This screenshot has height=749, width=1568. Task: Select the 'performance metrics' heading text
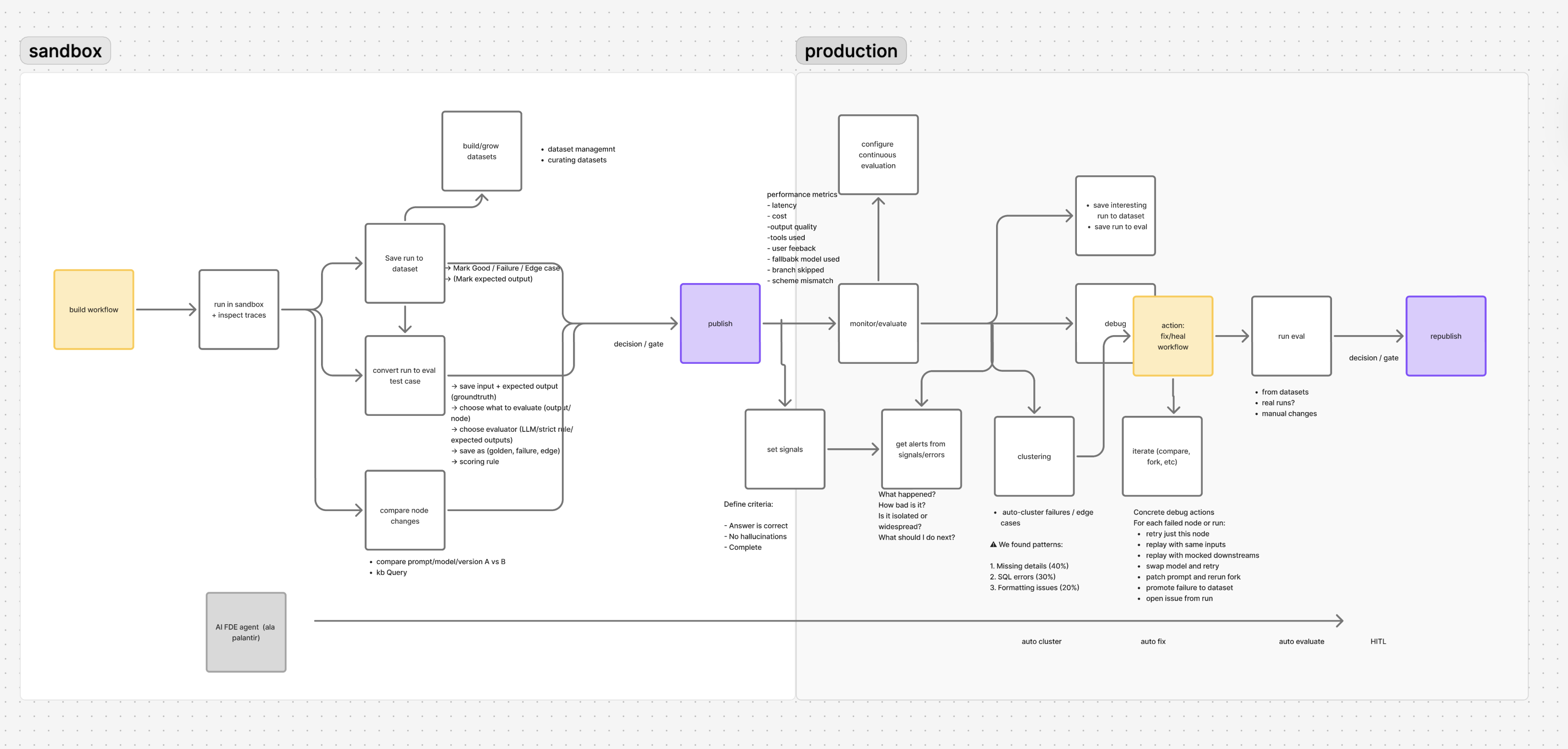click(802, 195)
